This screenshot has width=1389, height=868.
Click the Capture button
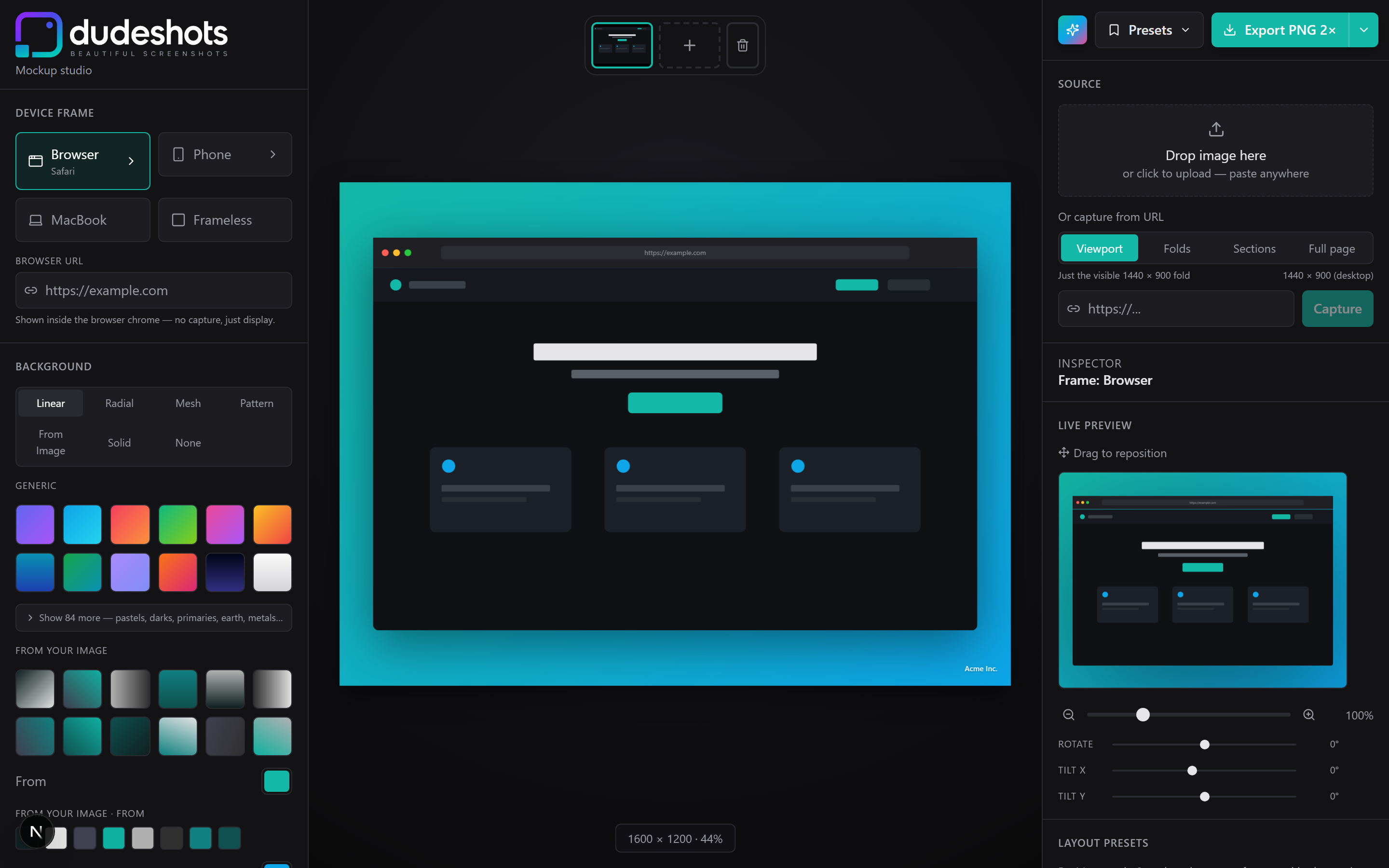click(x=1337, y=309)
